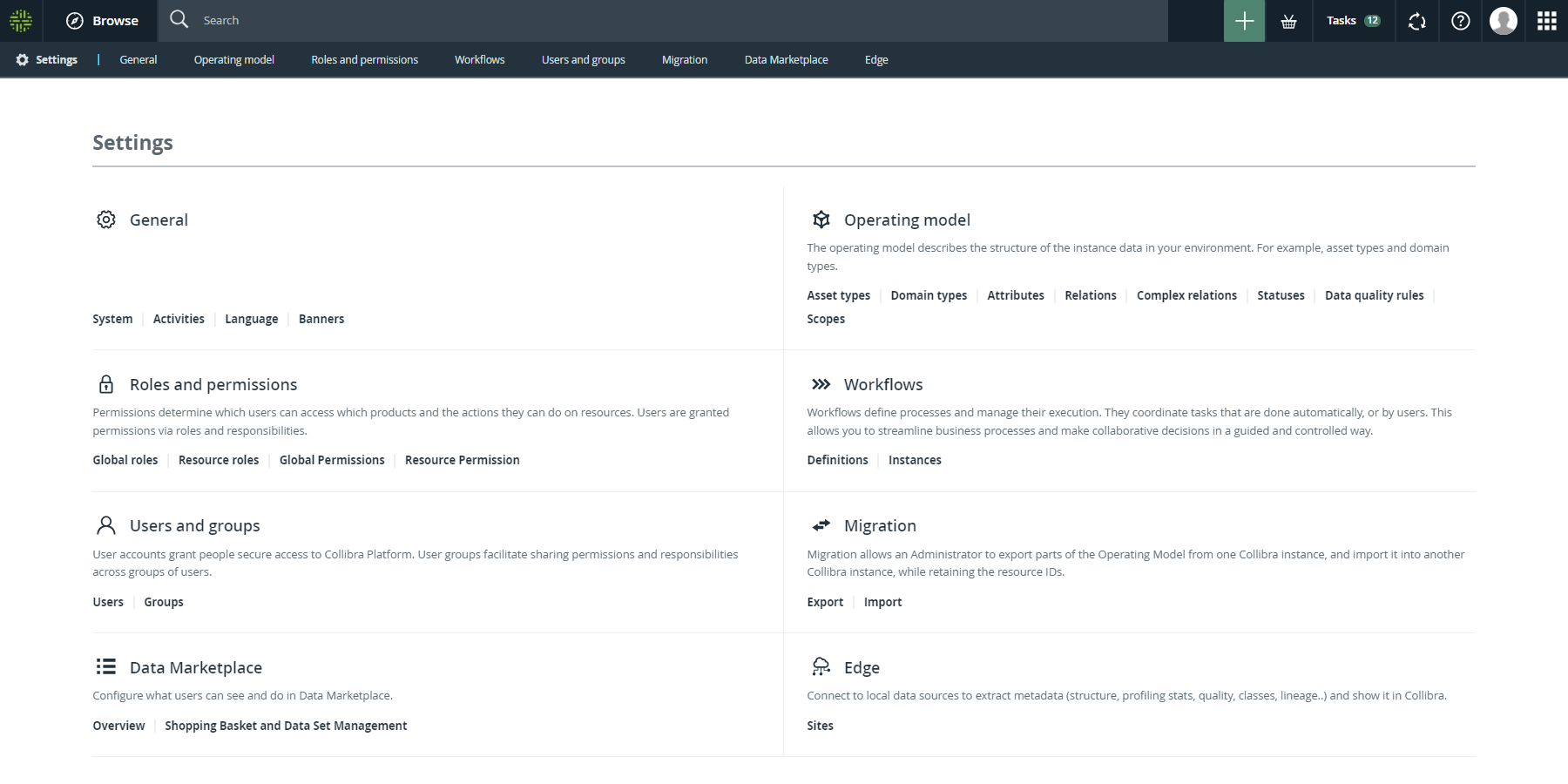
Task: Open workflow Definitions link
Action: click(837, 461)
